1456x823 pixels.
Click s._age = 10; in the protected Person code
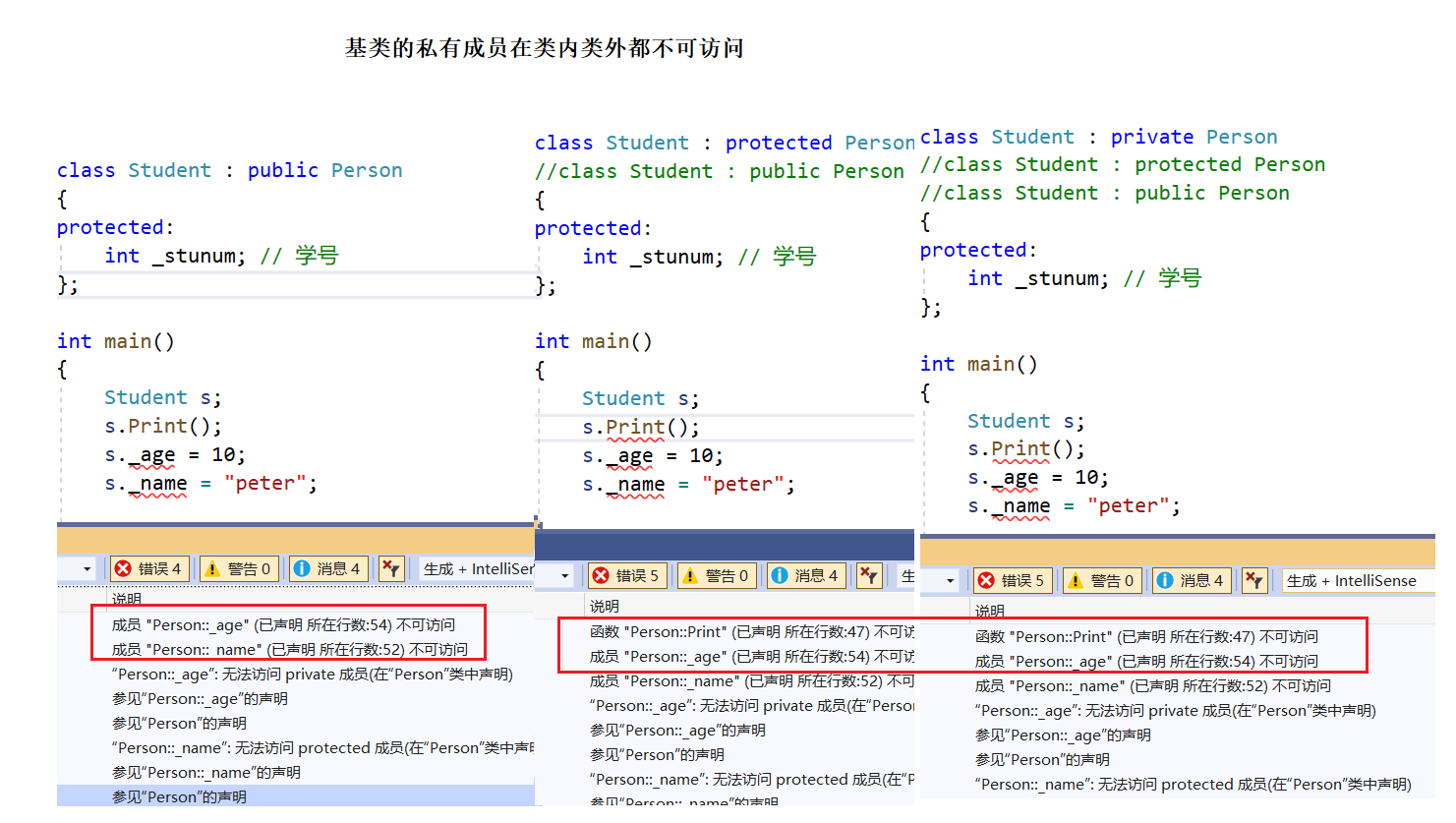pos(653,456)
